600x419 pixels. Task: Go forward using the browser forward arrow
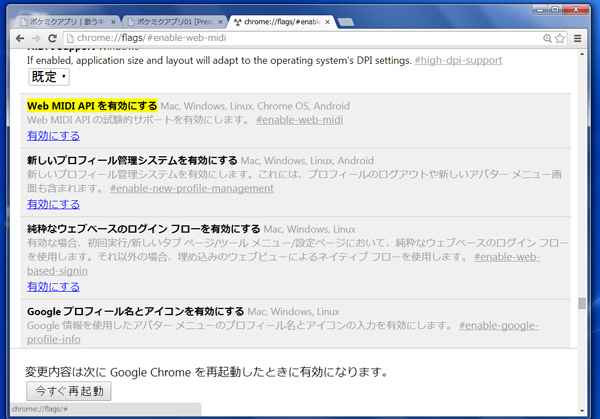click(36, 38)
